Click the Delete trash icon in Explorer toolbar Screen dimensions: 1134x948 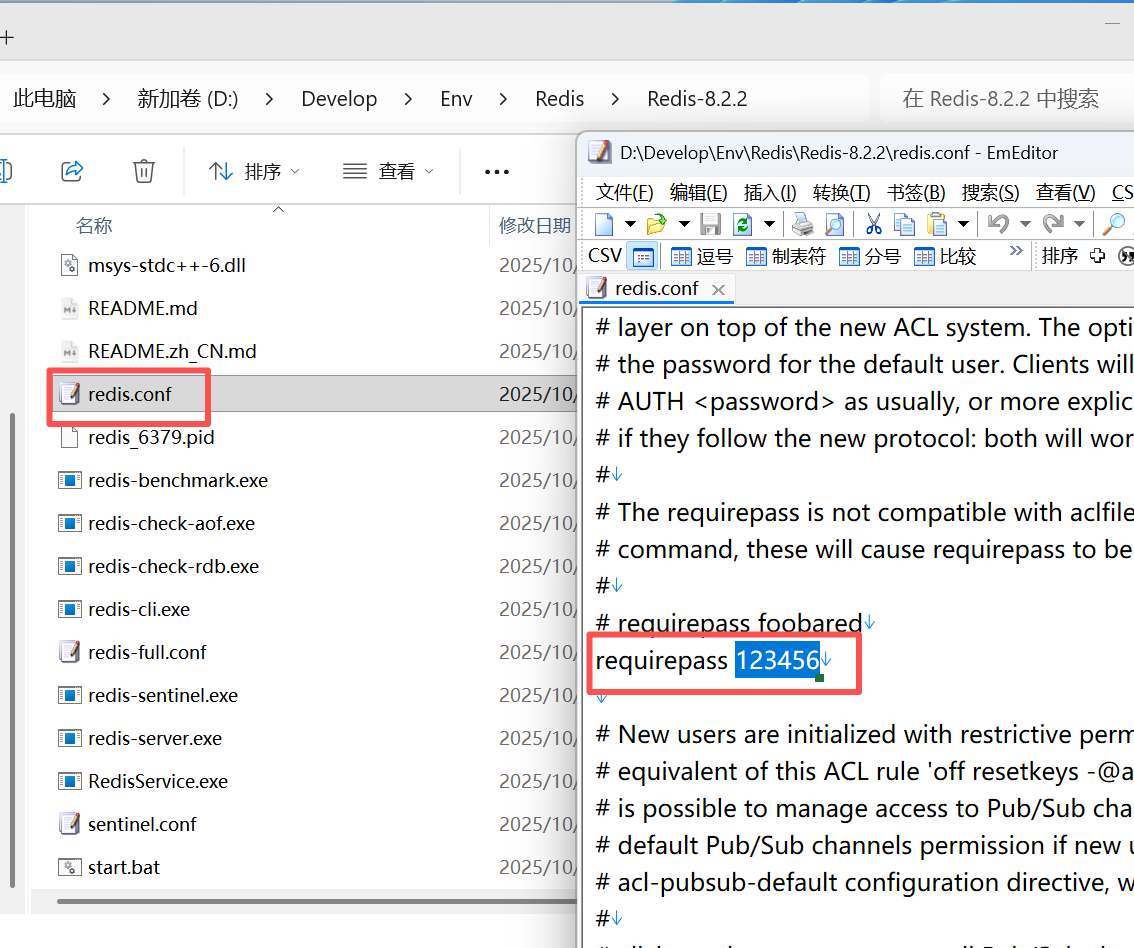(x=144, y=171)
